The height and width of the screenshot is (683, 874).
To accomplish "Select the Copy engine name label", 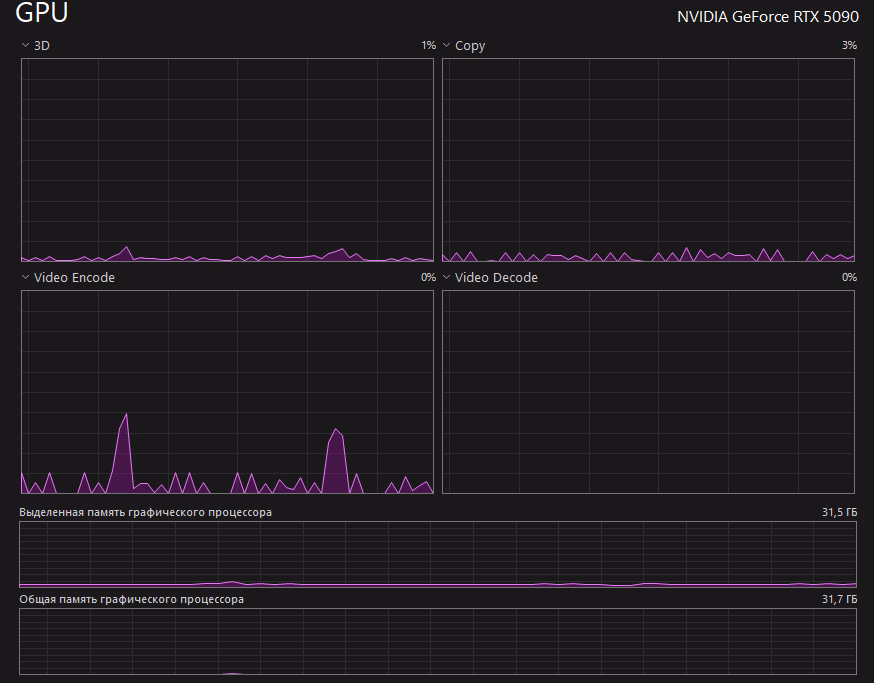I will click(x=470, y=46).
